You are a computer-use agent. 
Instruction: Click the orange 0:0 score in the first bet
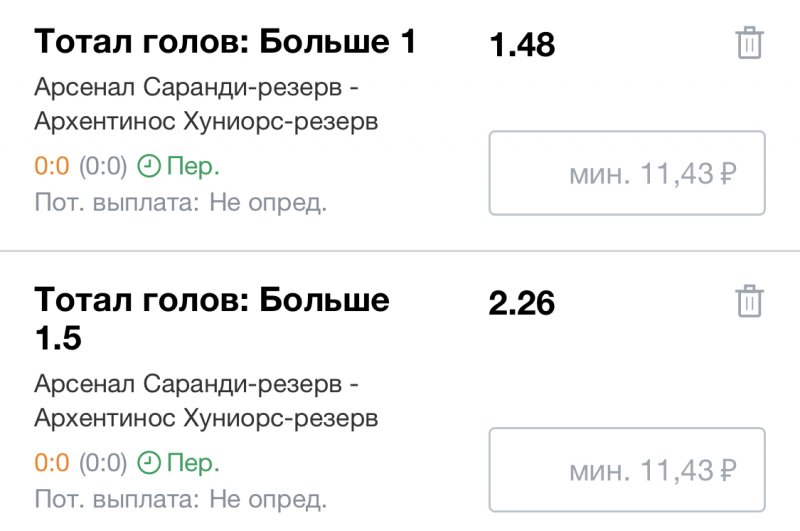point(51,165)
